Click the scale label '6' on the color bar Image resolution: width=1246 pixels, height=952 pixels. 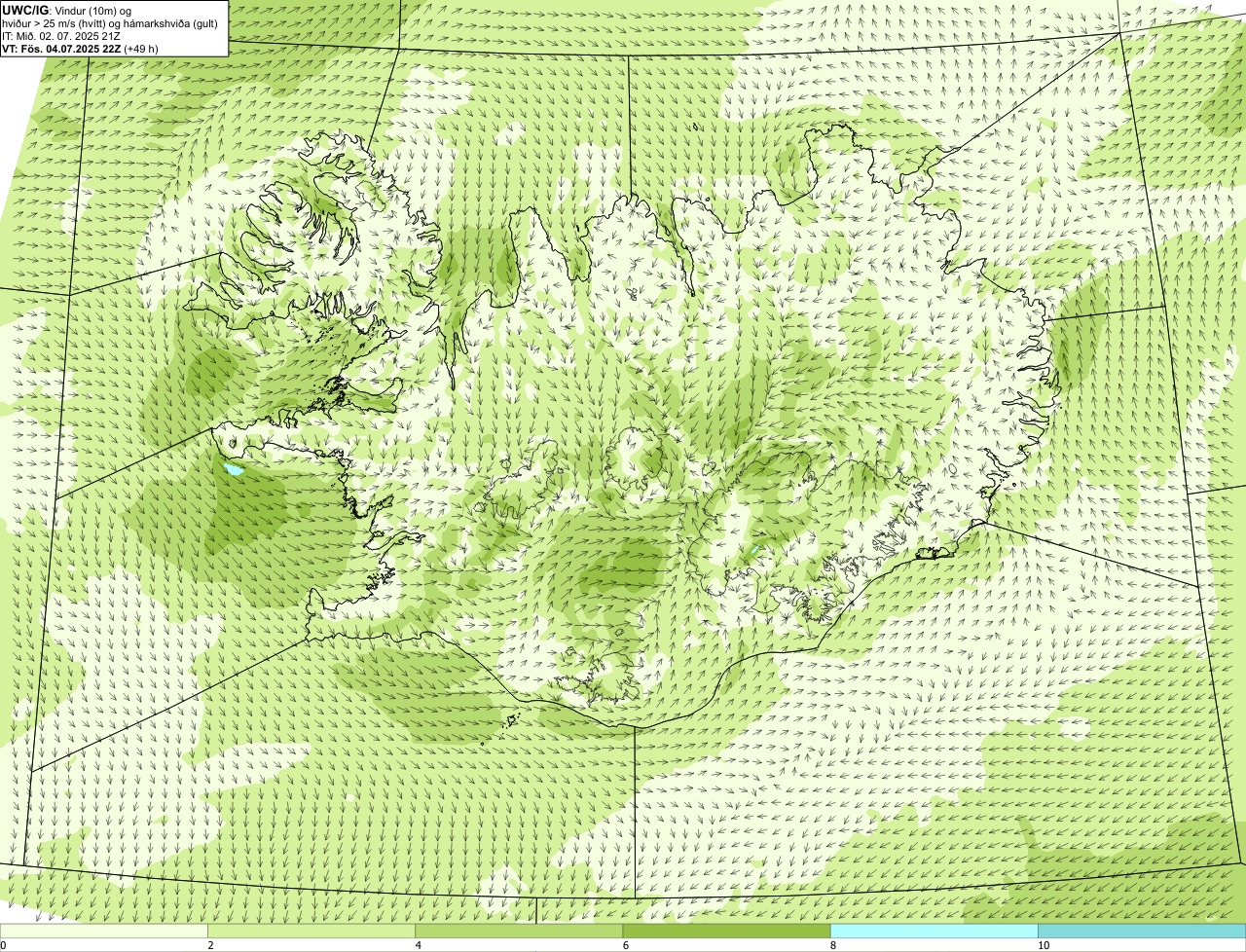click(x=626, y=945)
